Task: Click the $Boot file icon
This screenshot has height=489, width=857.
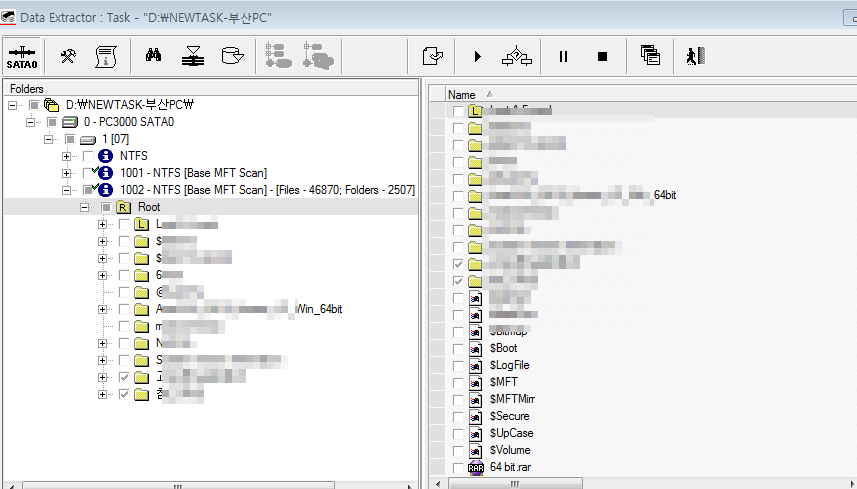Action: tap(476, 348)
